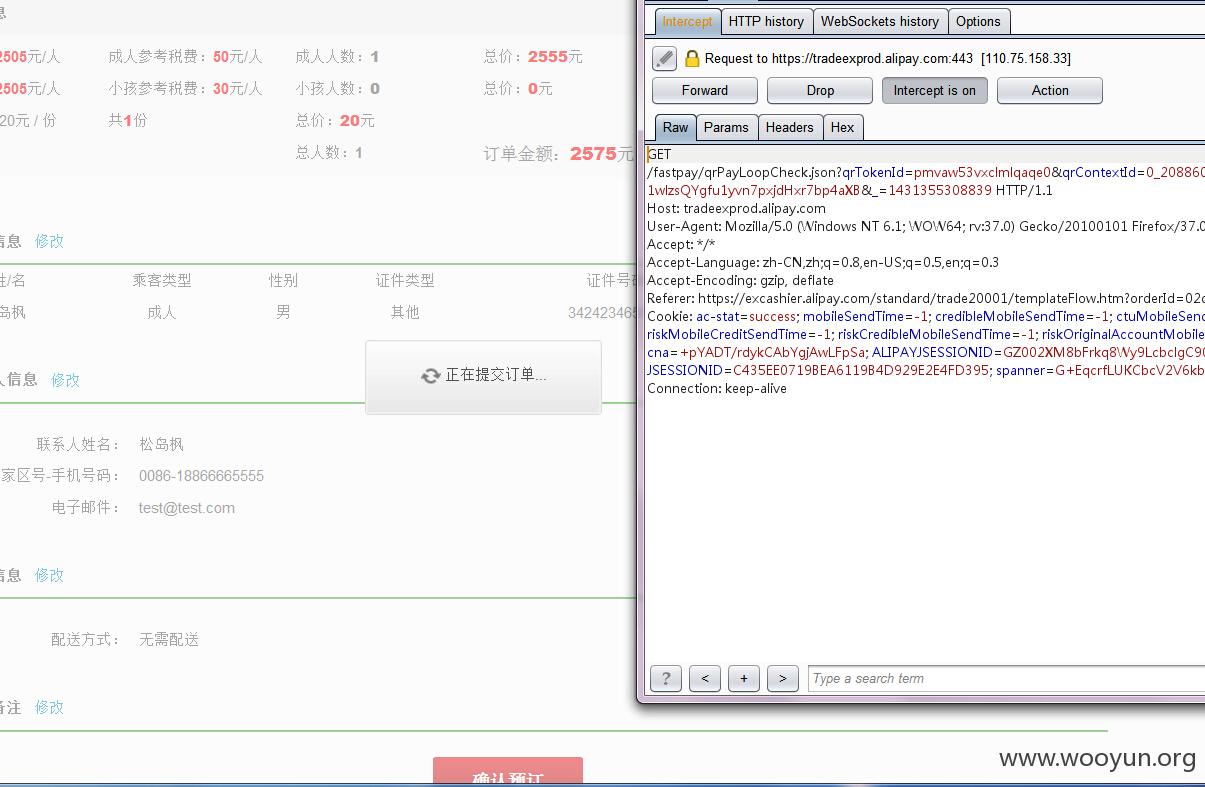Image resolution: width=1205 pixels, height=787 pixels.
Task: Click the spinning refresh icon in submitting dialog
Action: [x=431, y=376]
